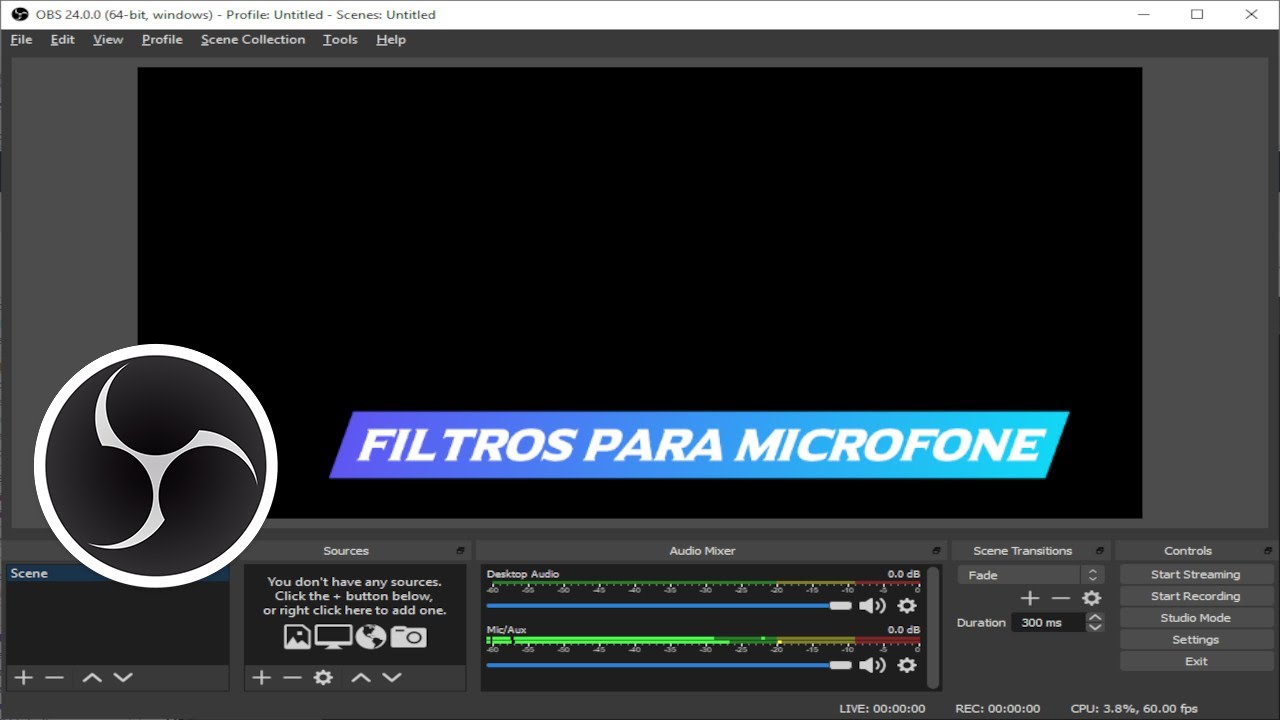The image size is (1280, 720).
Task: Undock the Audio Mixer panel
Action: tap(937, 551)
